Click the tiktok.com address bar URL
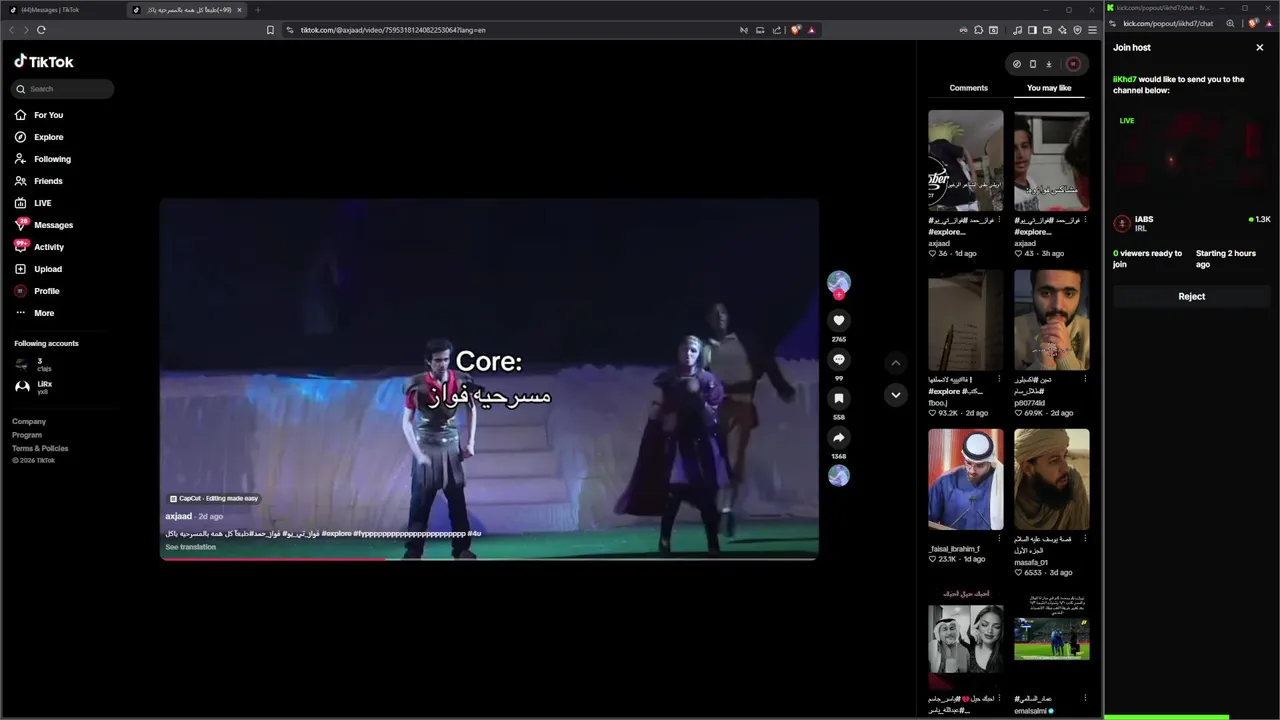Screen dimensions: 1280x720 click(x=393, y=30)
